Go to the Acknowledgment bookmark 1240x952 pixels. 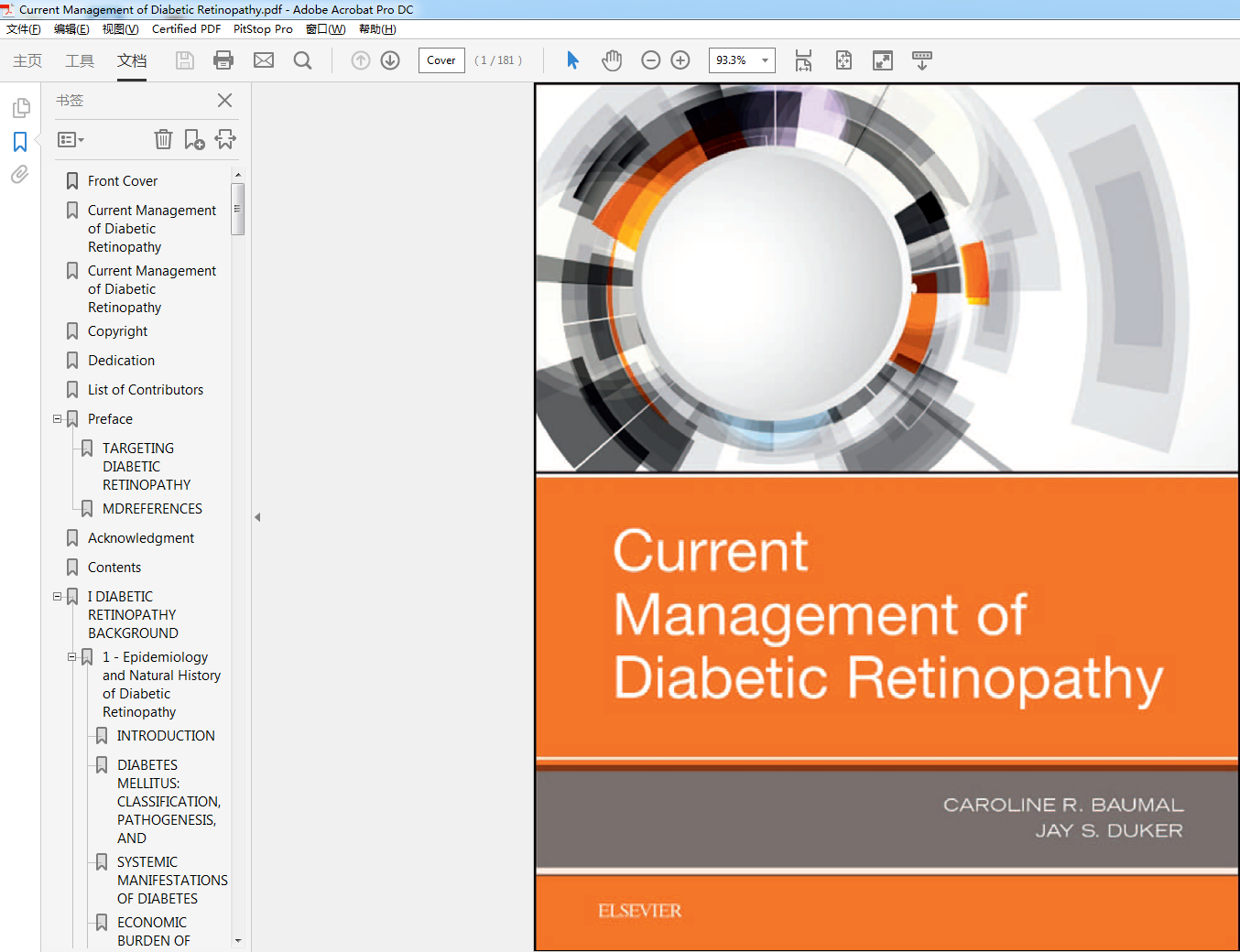tap(141, 538)
